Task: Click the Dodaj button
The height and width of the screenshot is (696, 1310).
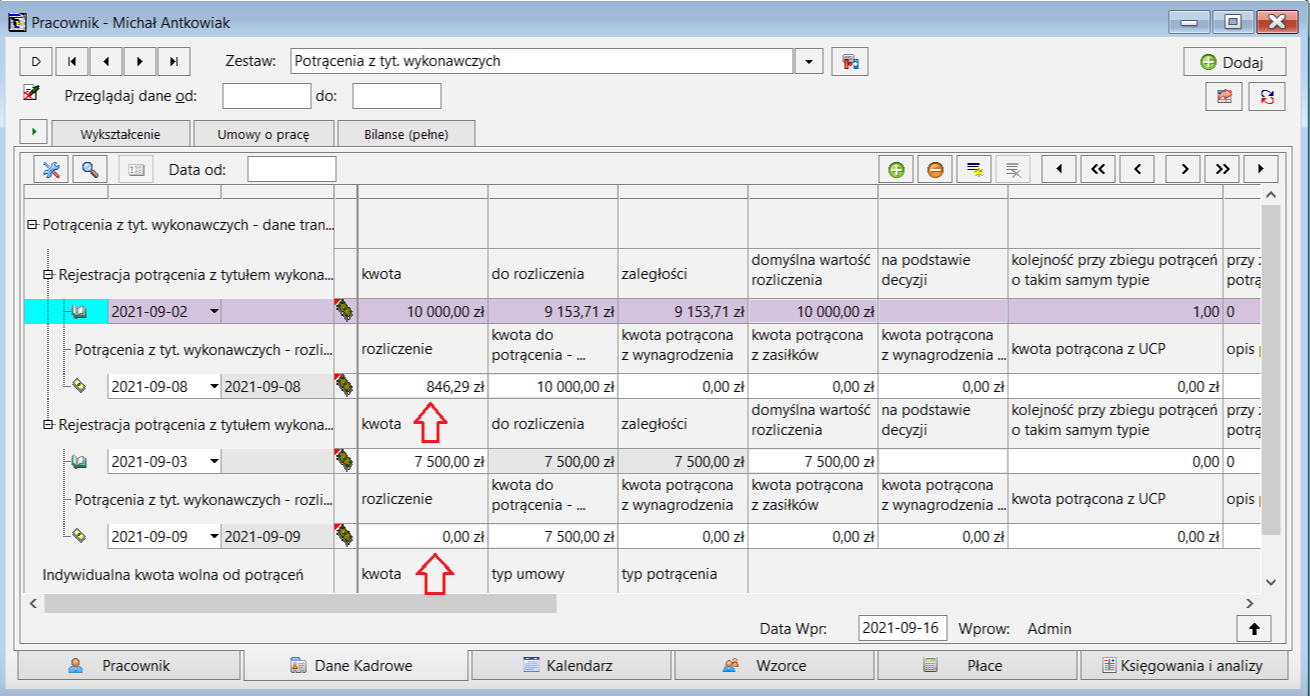Action: coord(1235,61)
